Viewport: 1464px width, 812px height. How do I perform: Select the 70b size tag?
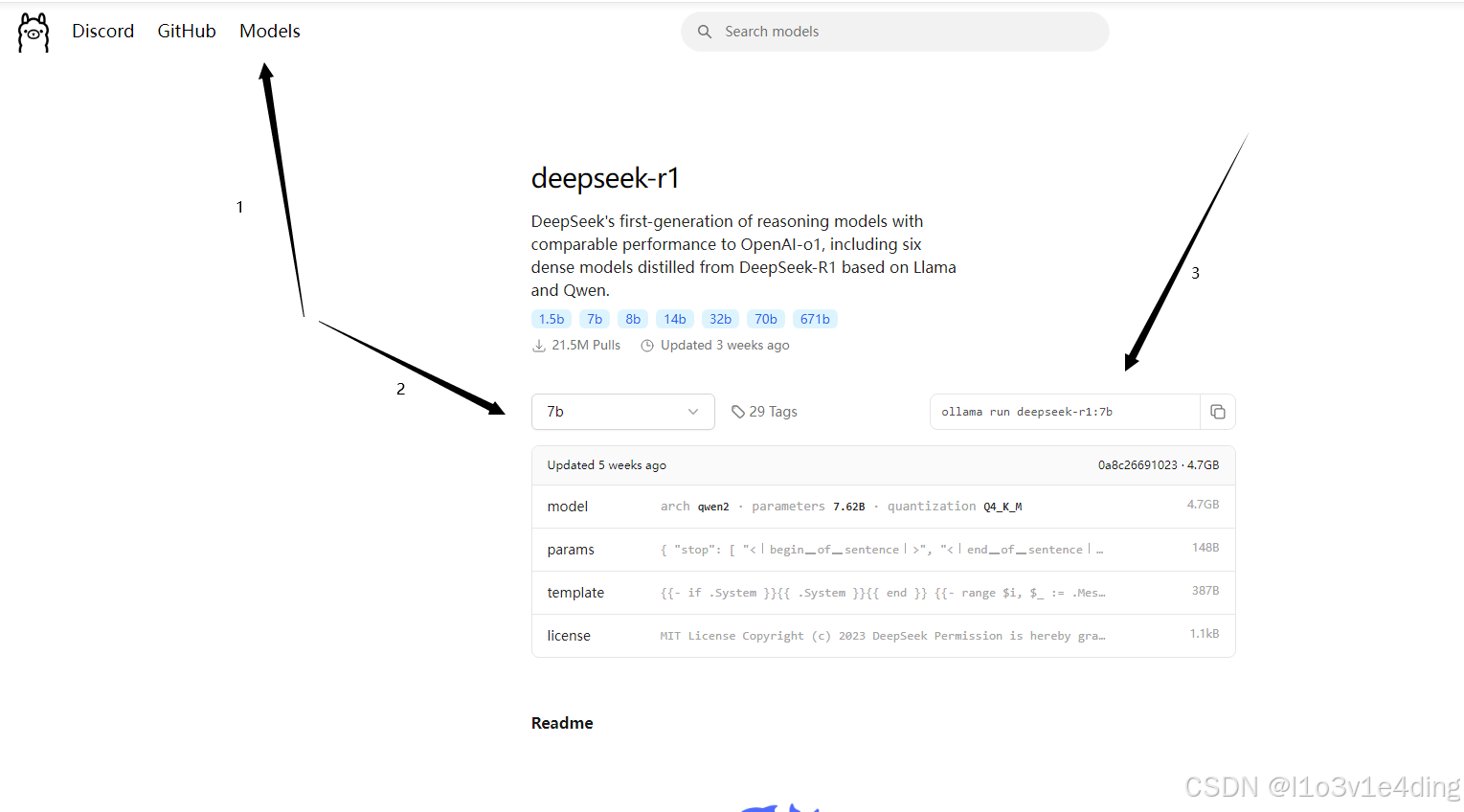(766, 319)
